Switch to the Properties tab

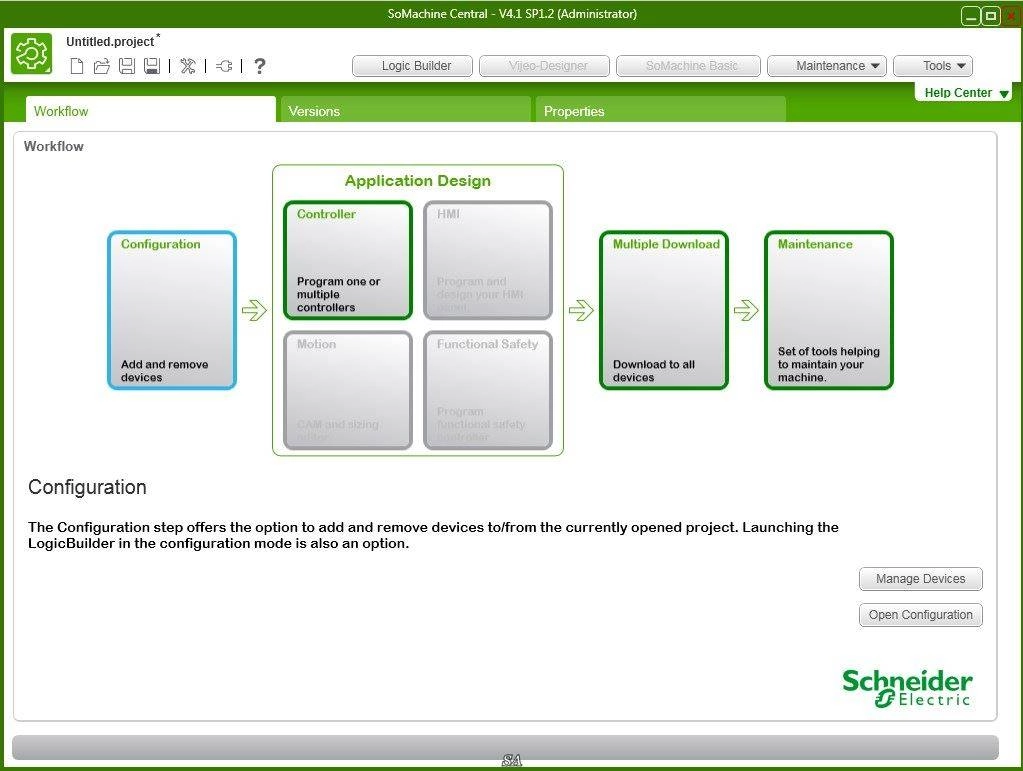[x=660, y=110]
